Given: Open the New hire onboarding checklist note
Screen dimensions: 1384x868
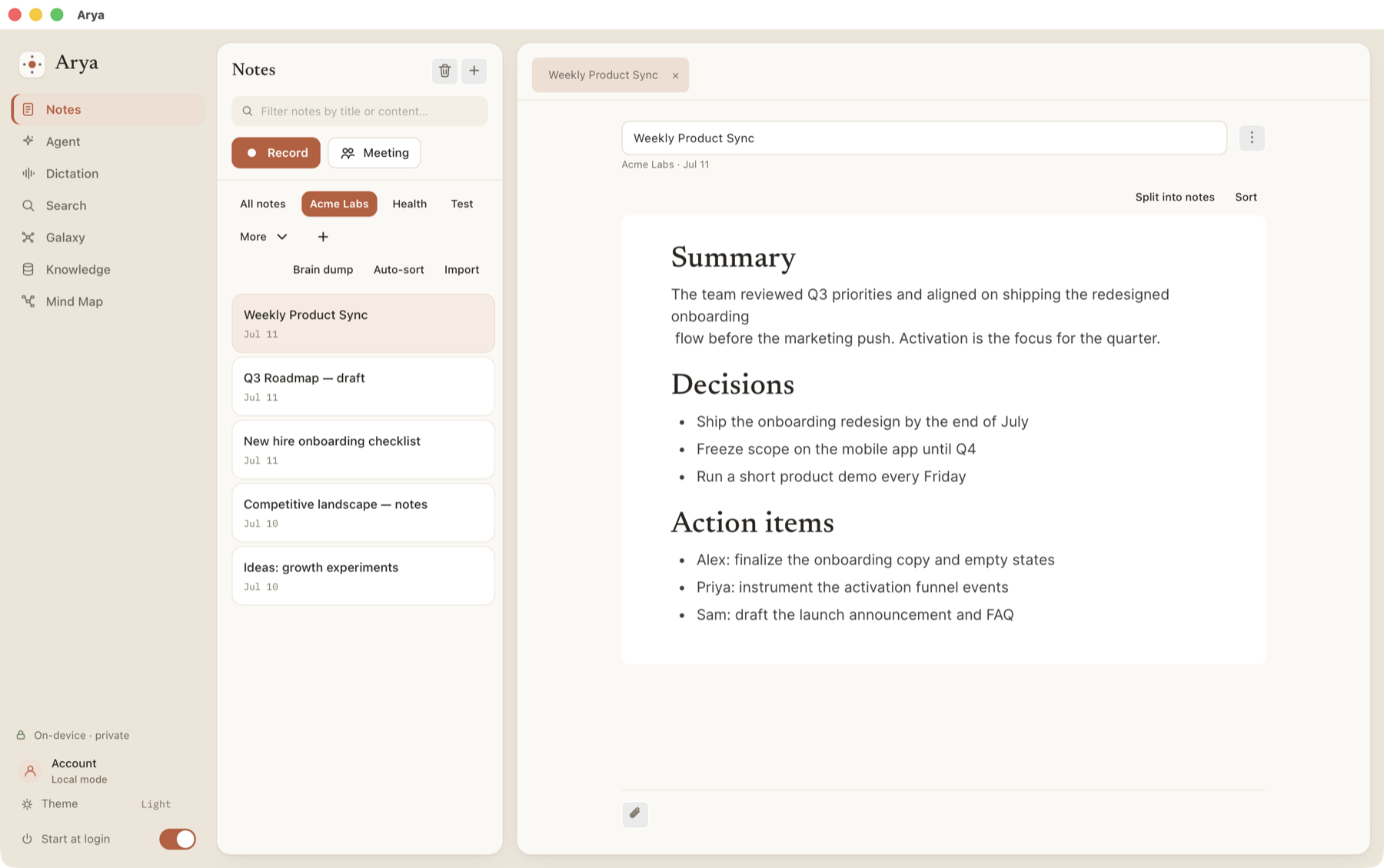Looking at the screenshot, I should pos(363,450).
